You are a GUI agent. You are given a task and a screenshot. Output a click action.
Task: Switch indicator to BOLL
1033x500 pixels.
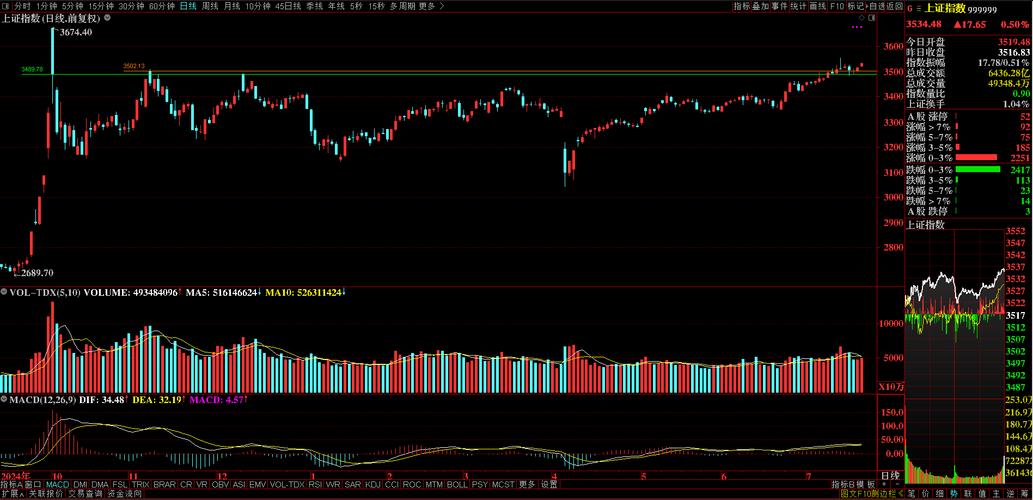click(457, 484)
